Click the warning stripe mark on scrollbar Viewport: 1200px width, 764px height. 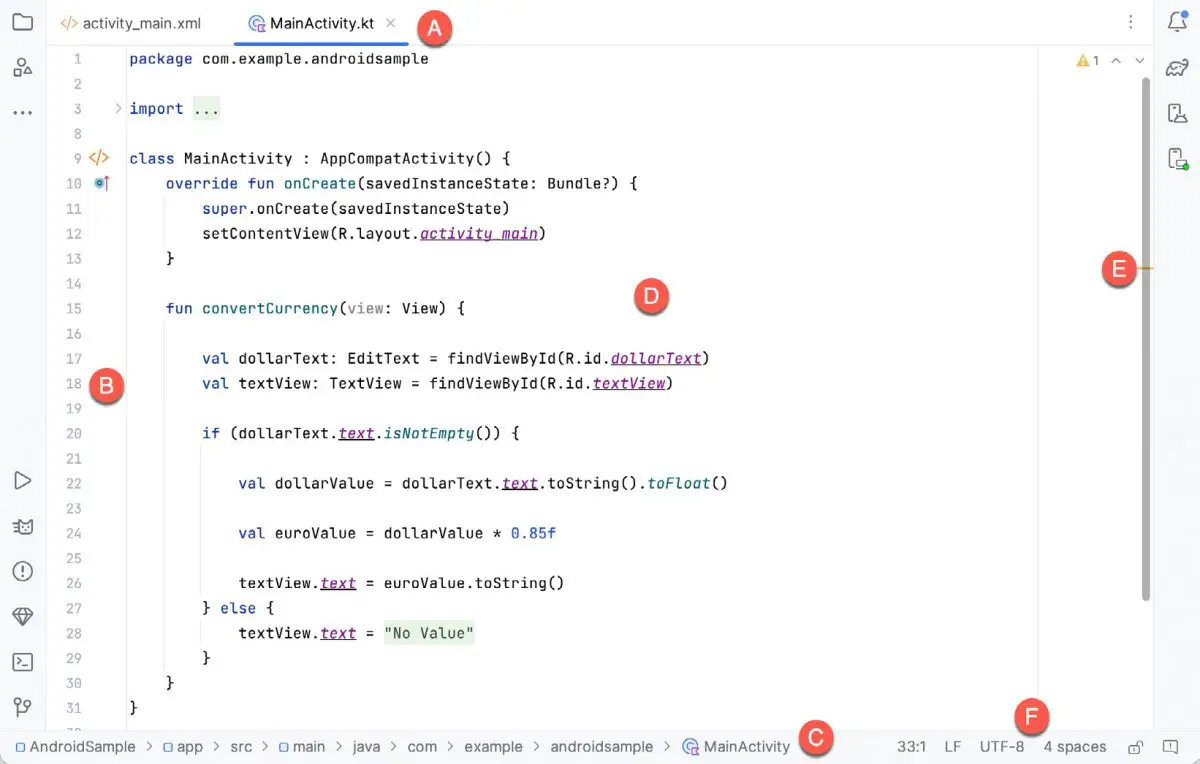click(1146, 268)
